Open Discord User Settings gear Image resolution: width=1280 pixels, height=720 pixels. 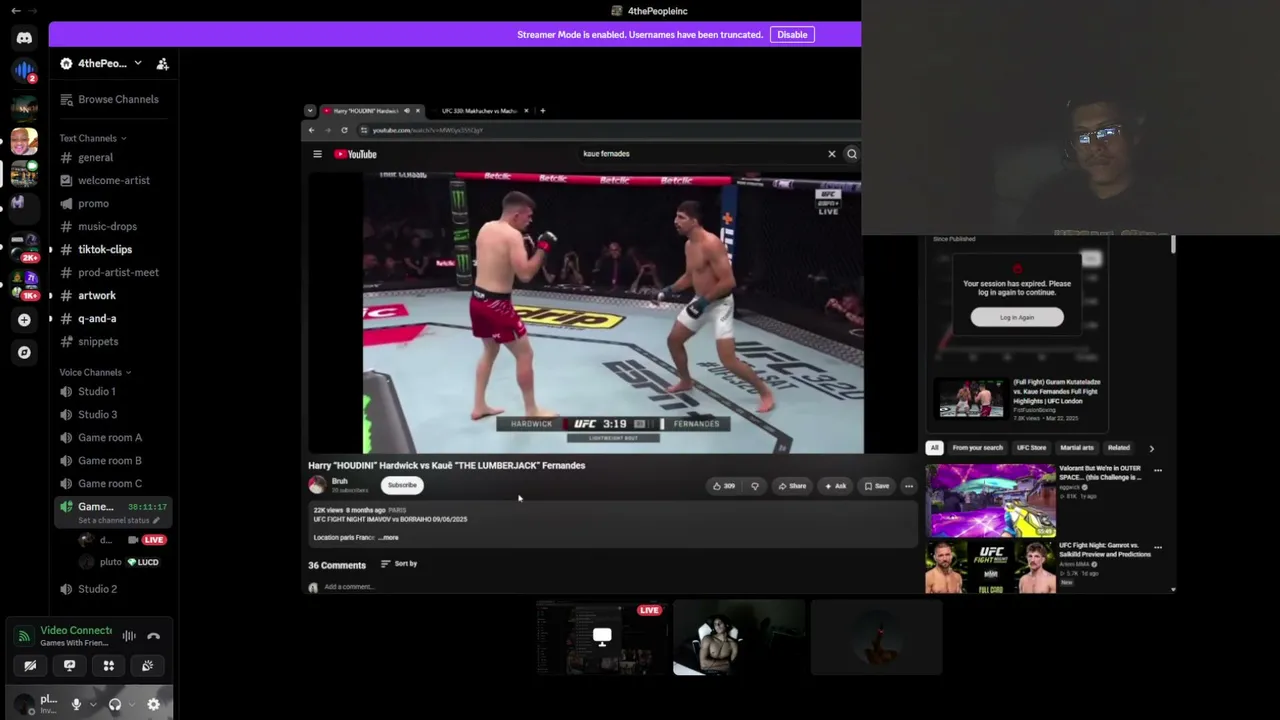(153, 704)
